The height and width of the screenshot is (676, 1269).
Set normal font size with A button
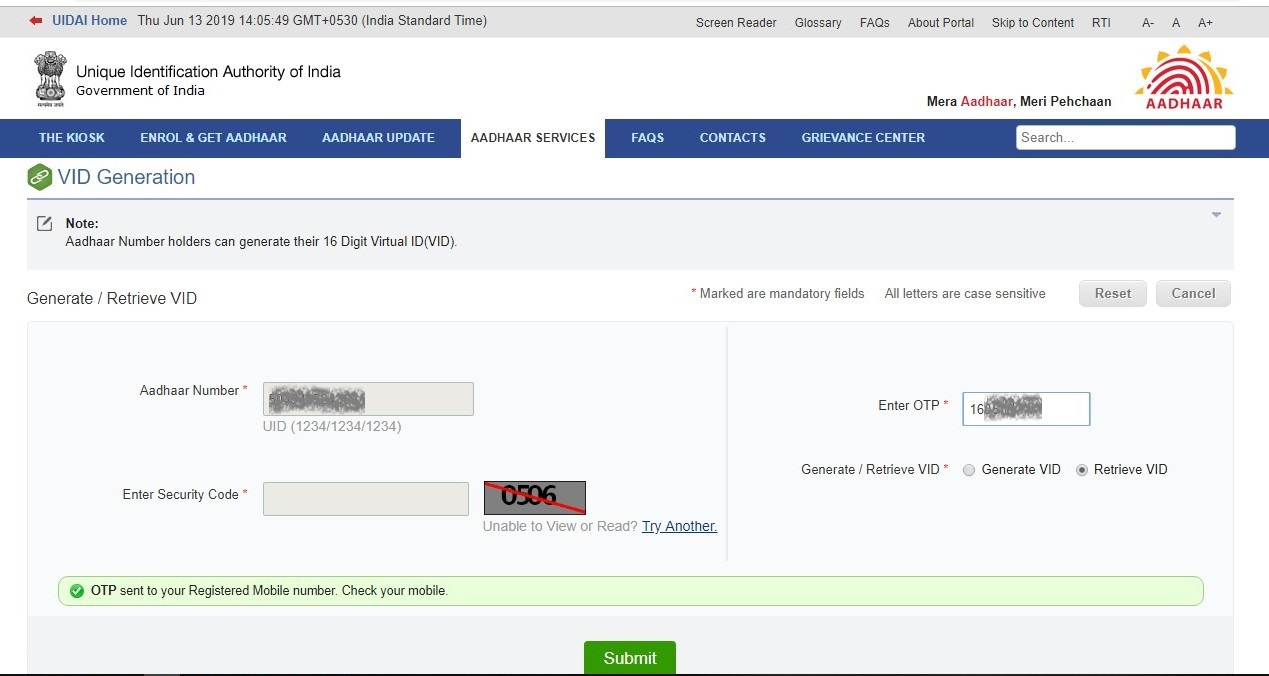(x=1176, y=23)
